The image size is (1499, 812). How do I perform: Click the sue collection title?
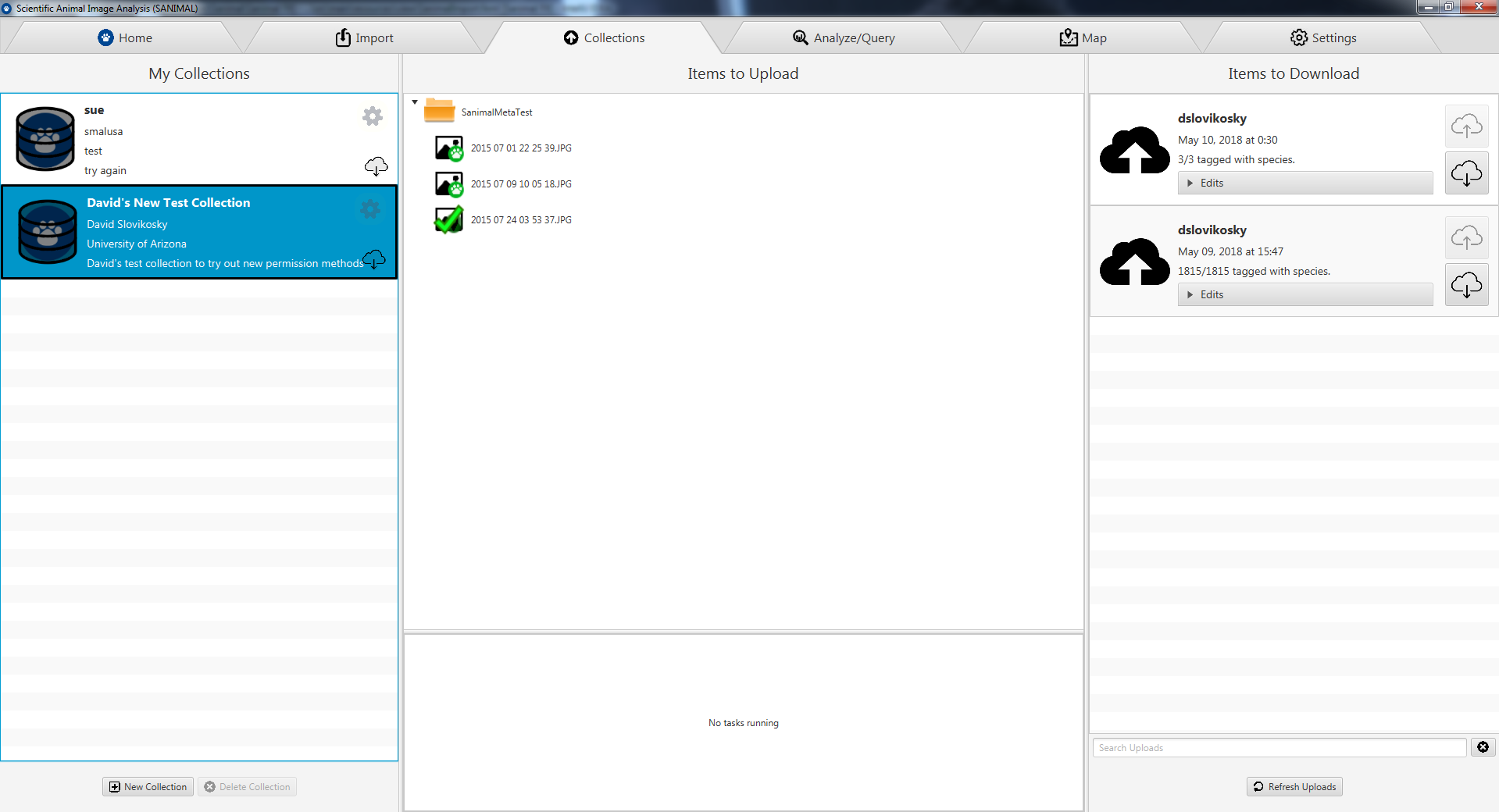[x=95, y=110]
